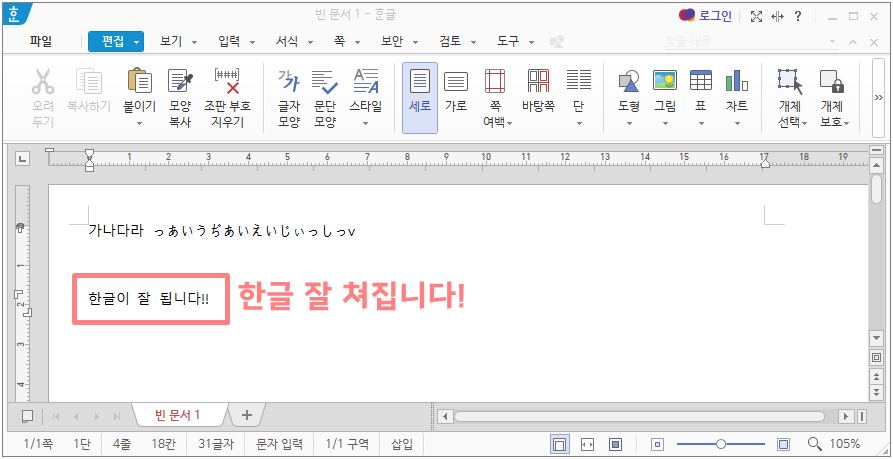Click the text 한글이 잘 됩니다!!
Screen dimensions: 893x459
pyautogui.click(x=149, y=298)
